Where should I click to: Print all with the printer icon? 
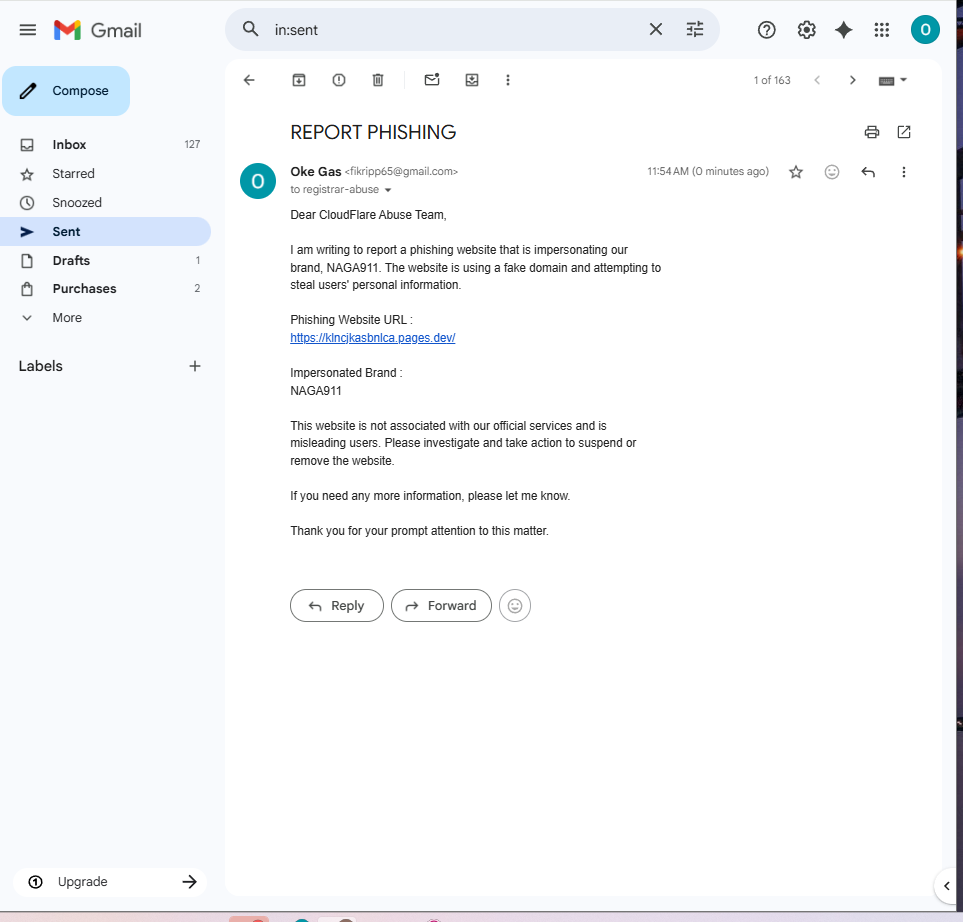tap(871, 132)
